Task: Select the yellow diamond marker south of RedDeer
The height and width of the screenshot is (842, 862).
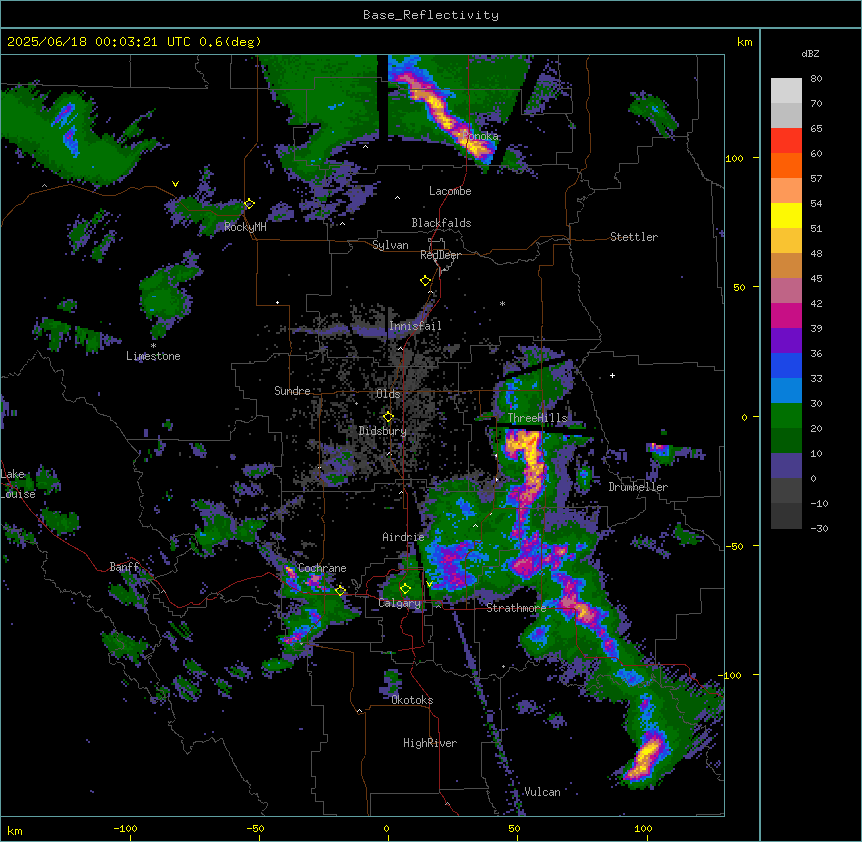Action: (x=425, y=281)
